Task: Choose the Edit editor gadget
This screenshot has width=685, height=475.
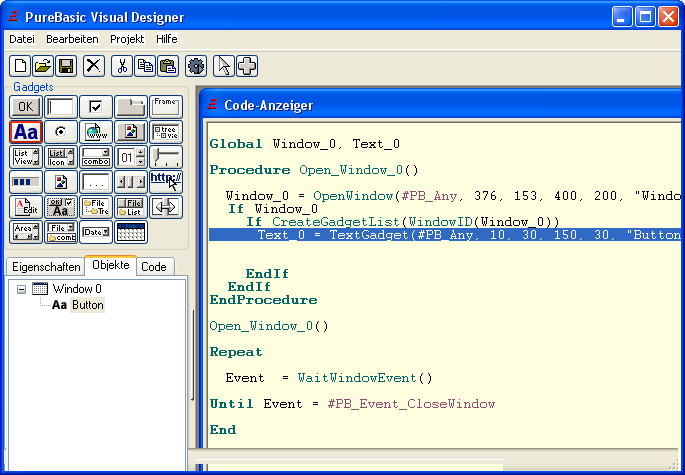Action: point(26,207)
